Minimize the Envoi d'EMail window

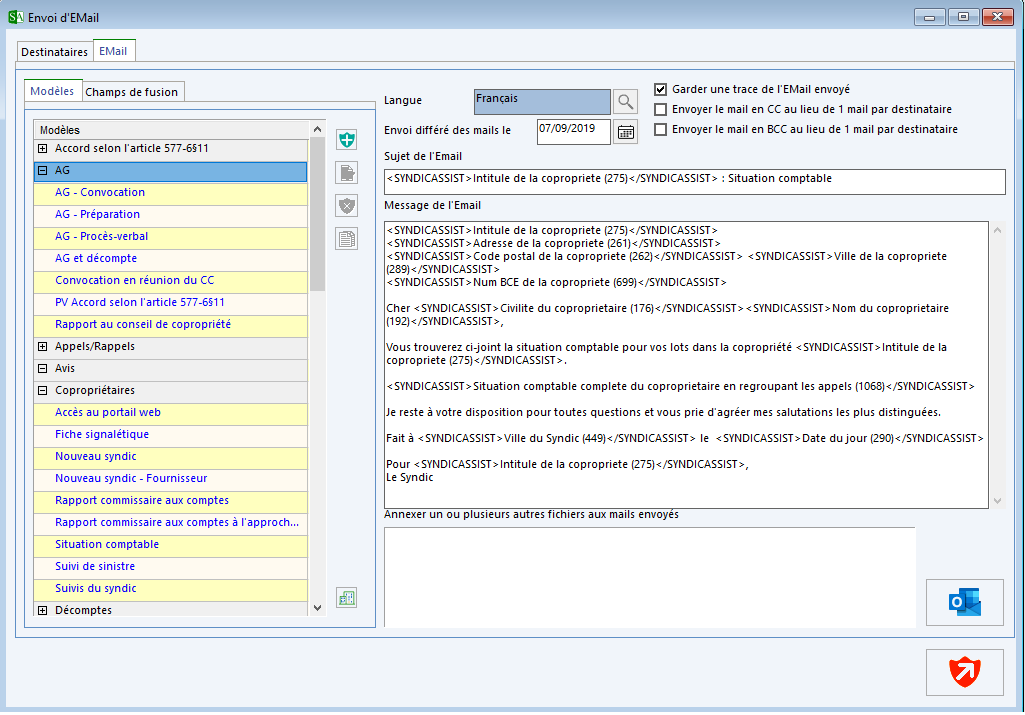[x=930, y=17]
